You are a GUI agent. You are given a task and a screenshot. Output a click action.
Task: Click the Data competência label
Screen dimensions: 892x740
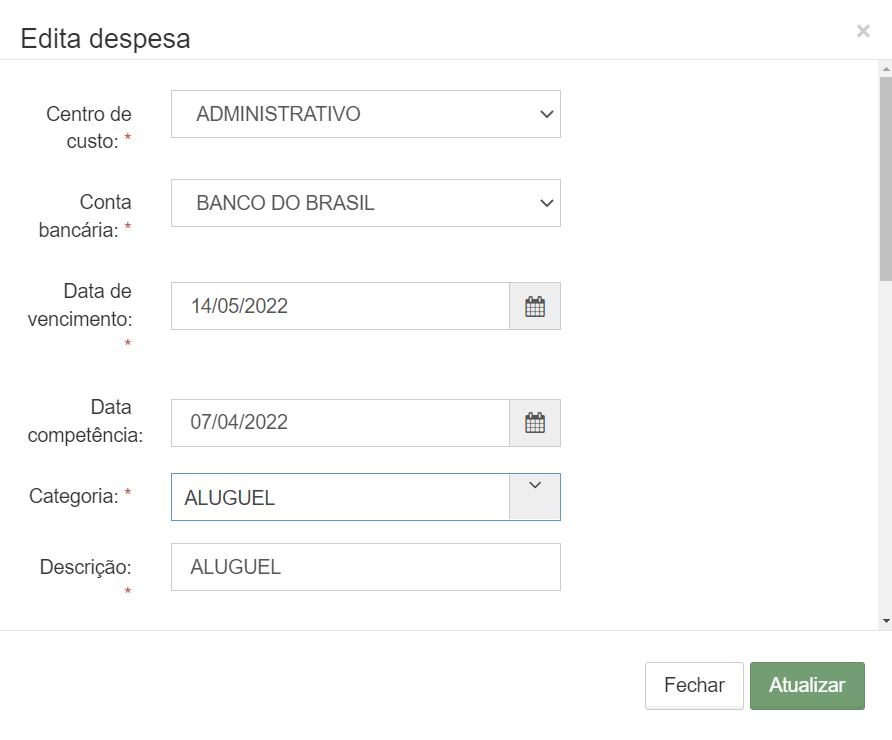click(85, 421)
